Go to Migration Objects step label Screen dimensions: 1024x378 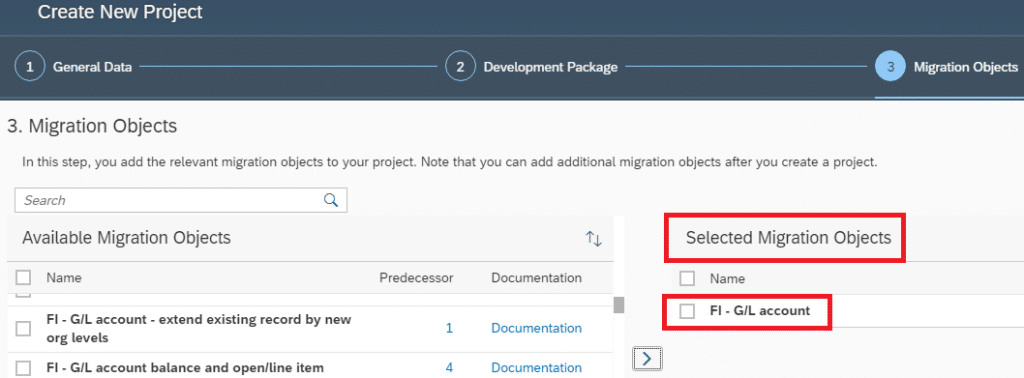965,67
